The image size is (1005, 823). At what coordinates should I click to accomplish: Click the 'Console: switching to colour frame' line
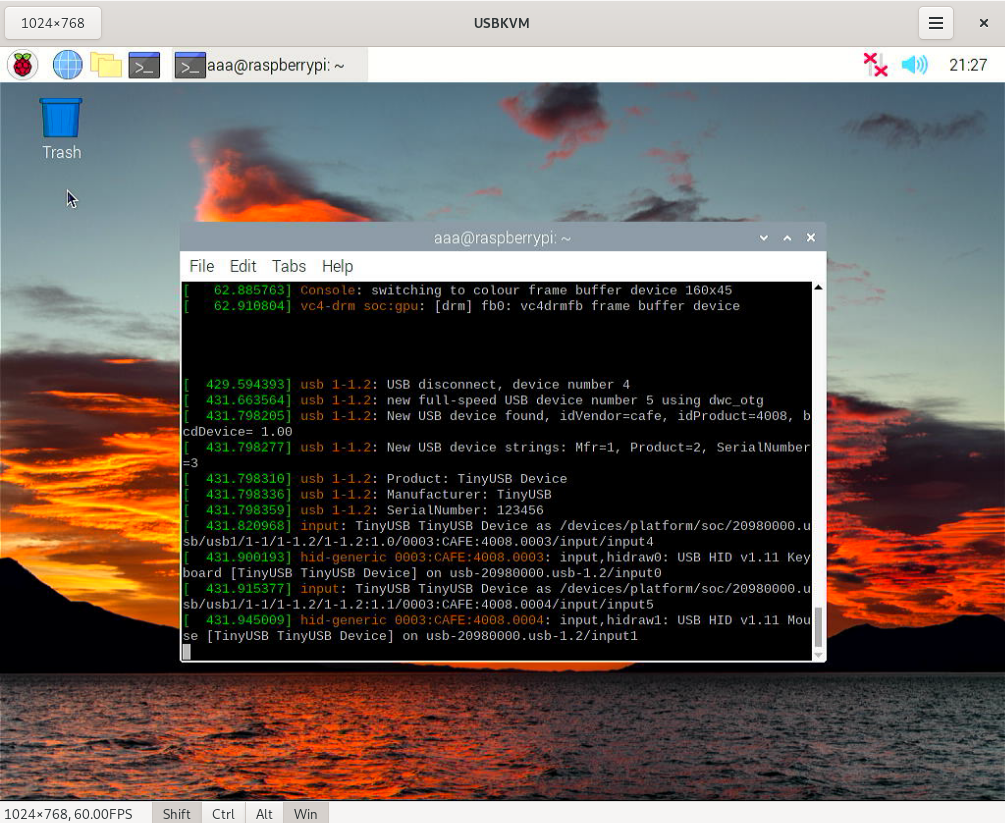(458, 290)
